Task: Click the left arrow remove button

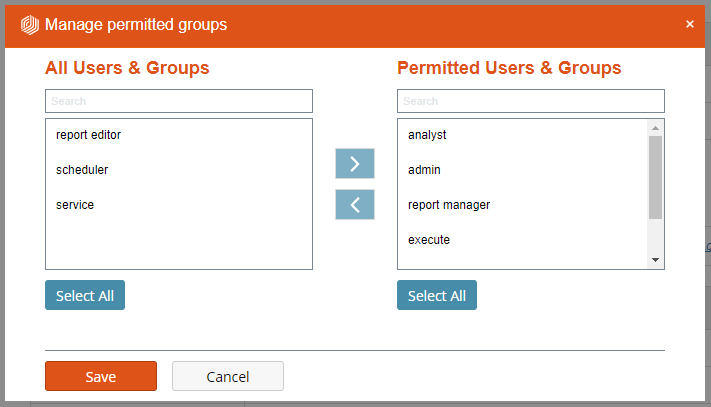Action: click(x=354, y=205)
